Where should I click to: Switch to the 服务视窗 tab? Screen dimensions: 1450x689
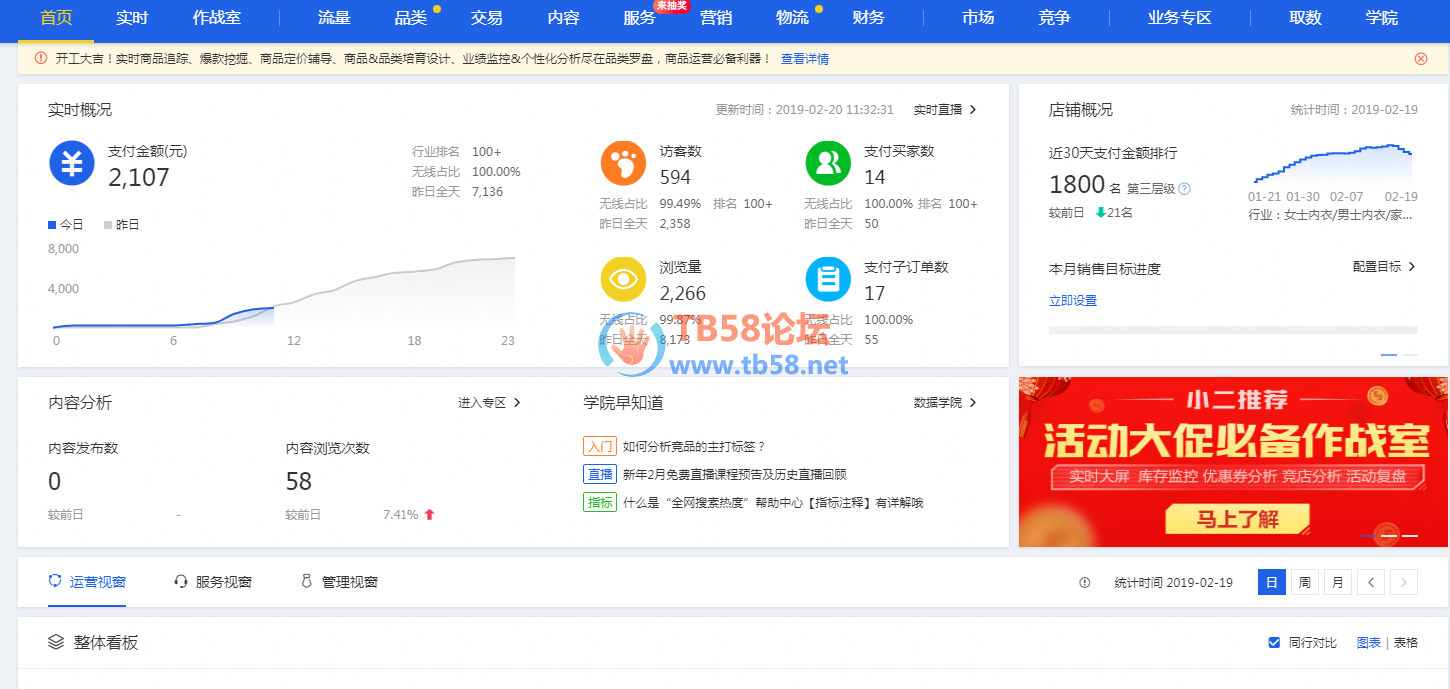tap(213, 582)
